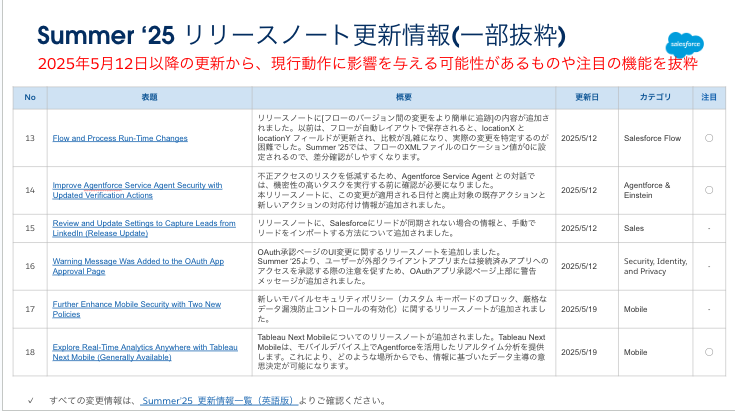735x411 pixels.
Task: Click the 注目 column header
Action: pos(709,97)
